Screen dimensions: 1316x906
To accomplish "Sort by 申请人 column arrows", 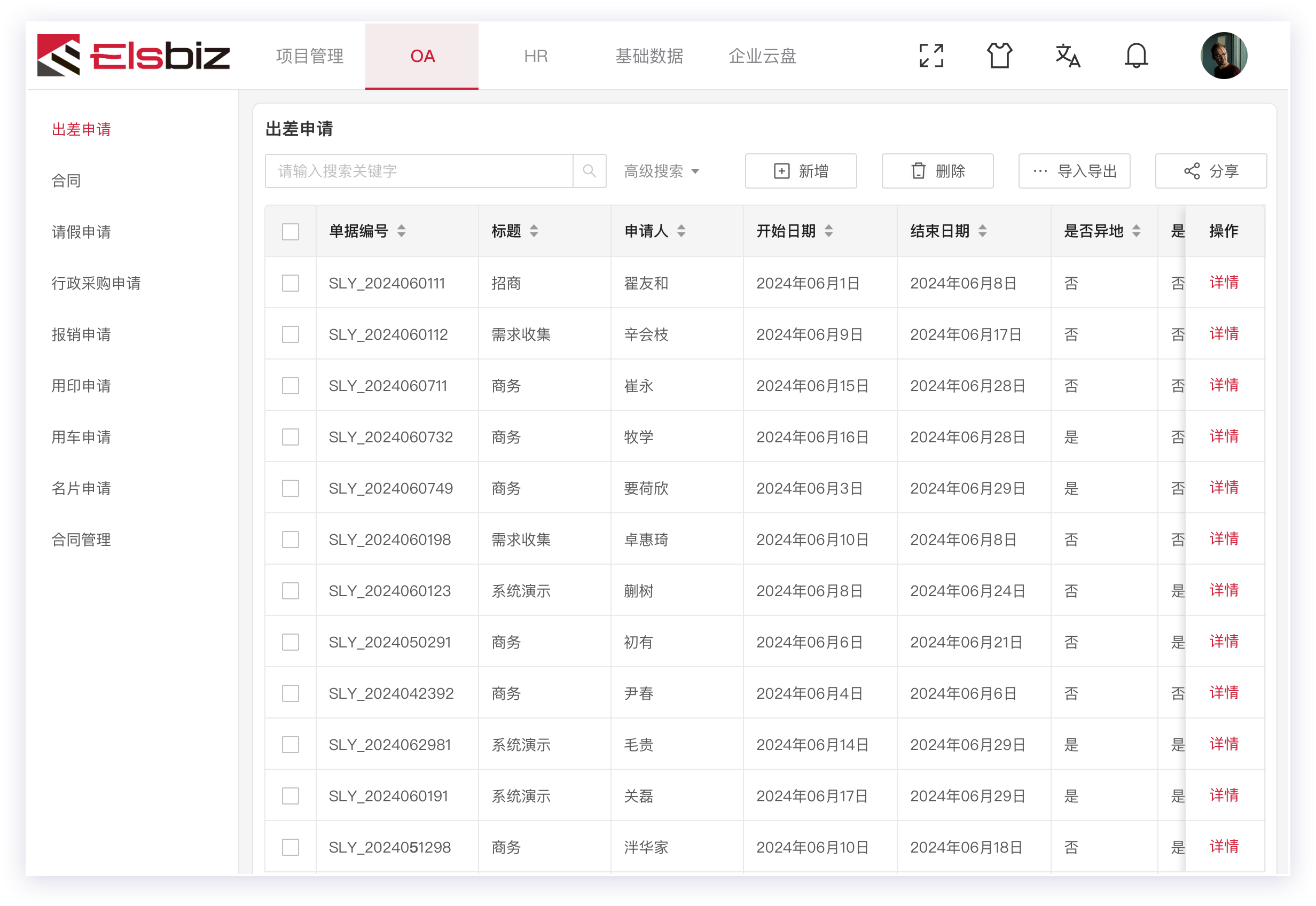I will click(x=681, y=231).
